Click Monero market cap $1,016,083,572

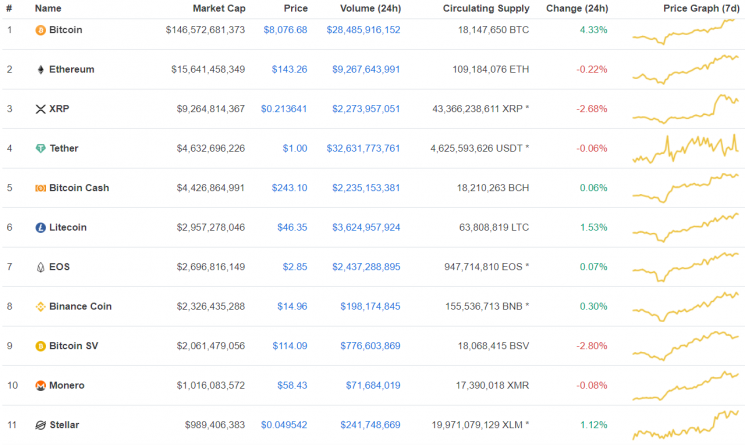[211, 385]
